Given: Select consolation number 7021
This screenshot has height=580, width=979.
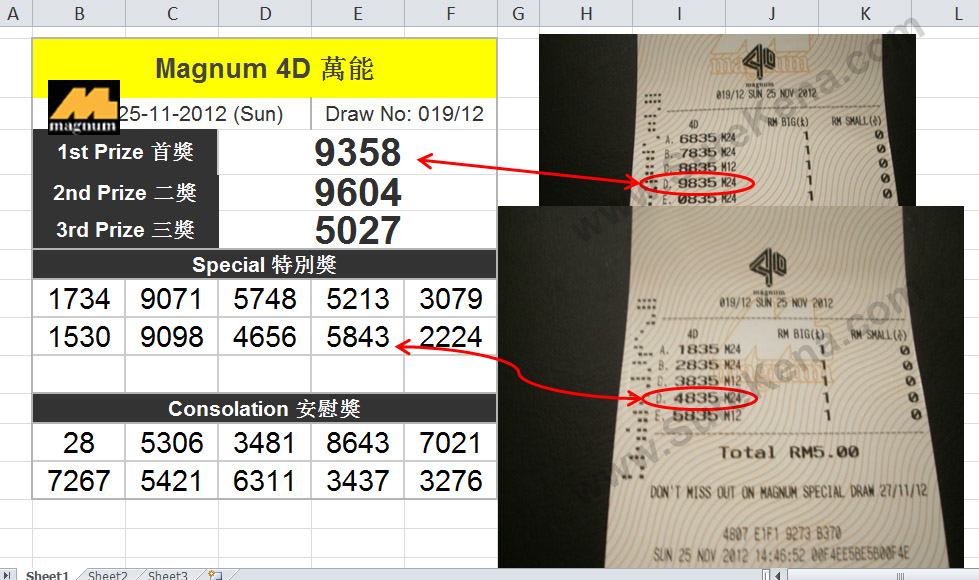Looking at the screenshot, I should pos(451,443).
